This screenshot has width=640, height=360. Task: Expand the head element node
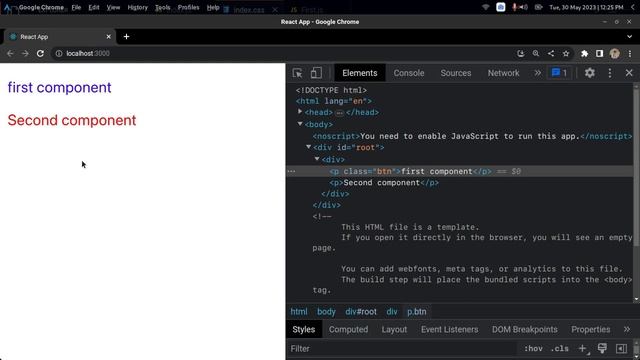coord(300,111)
